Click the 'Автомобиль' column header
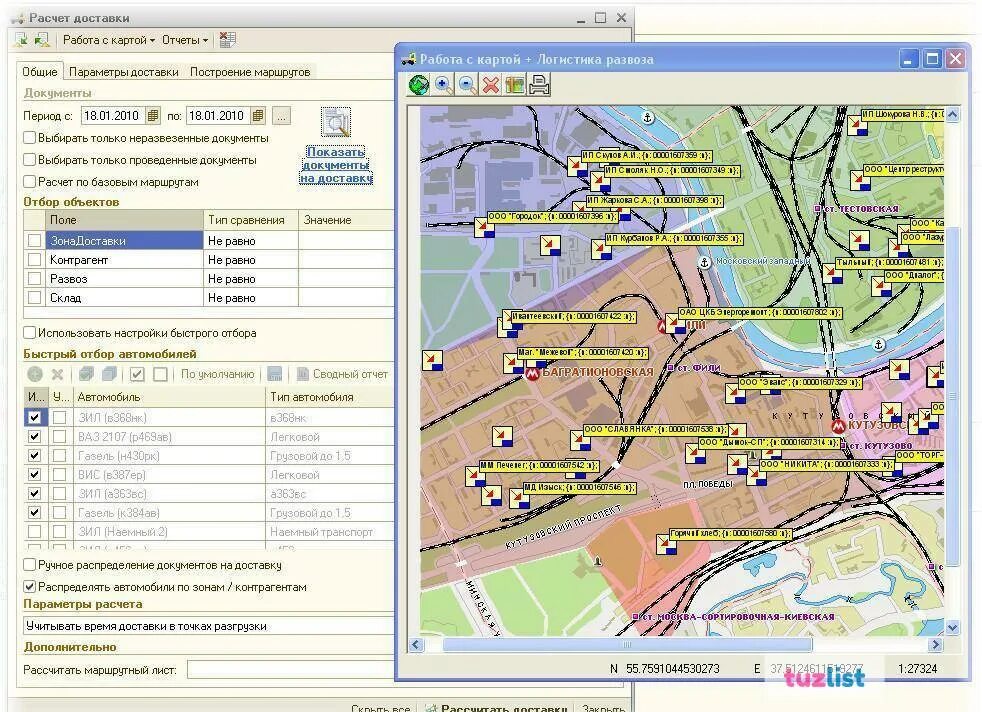This screenshot has width=982, height=712. pos(169,397)
